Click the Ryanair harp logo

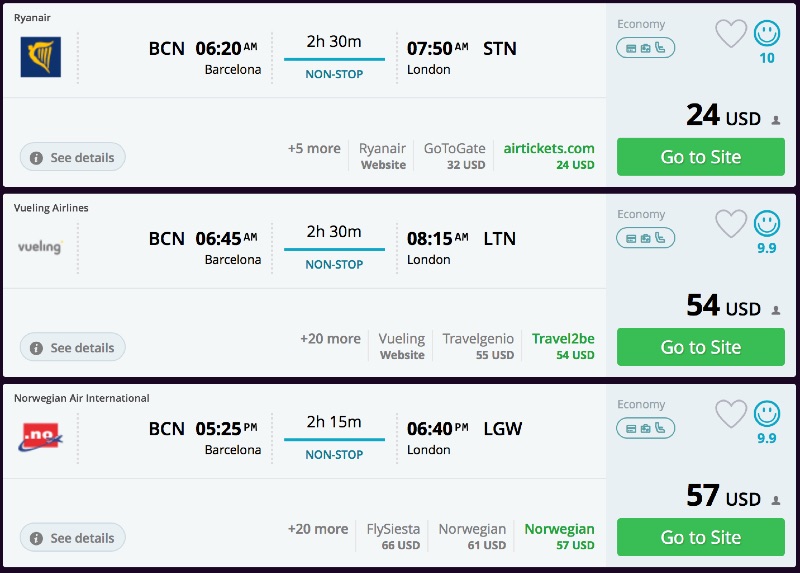click(41, 57)
